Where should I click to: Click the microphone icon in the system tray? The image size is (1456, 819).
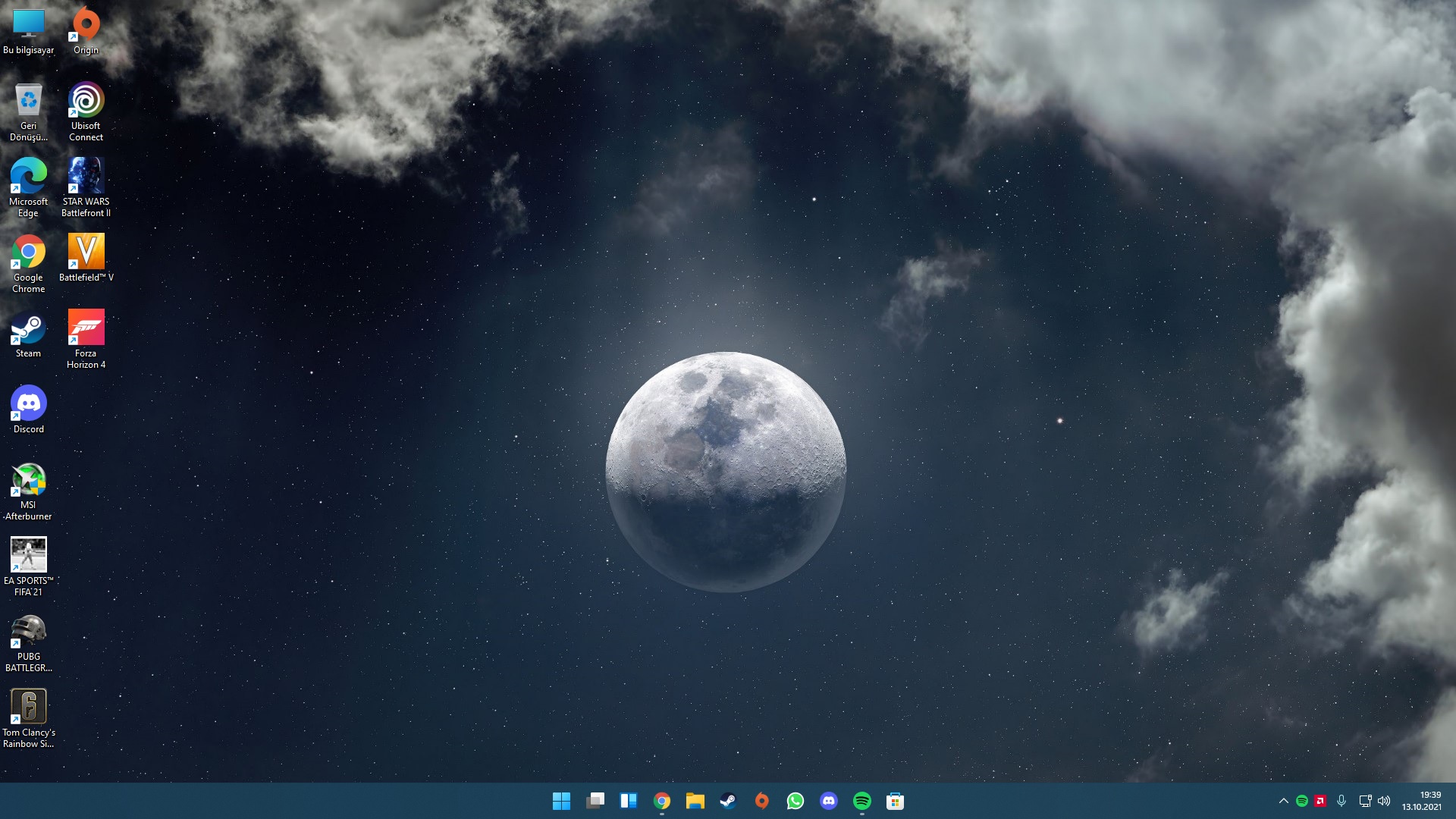point(1341,801)
